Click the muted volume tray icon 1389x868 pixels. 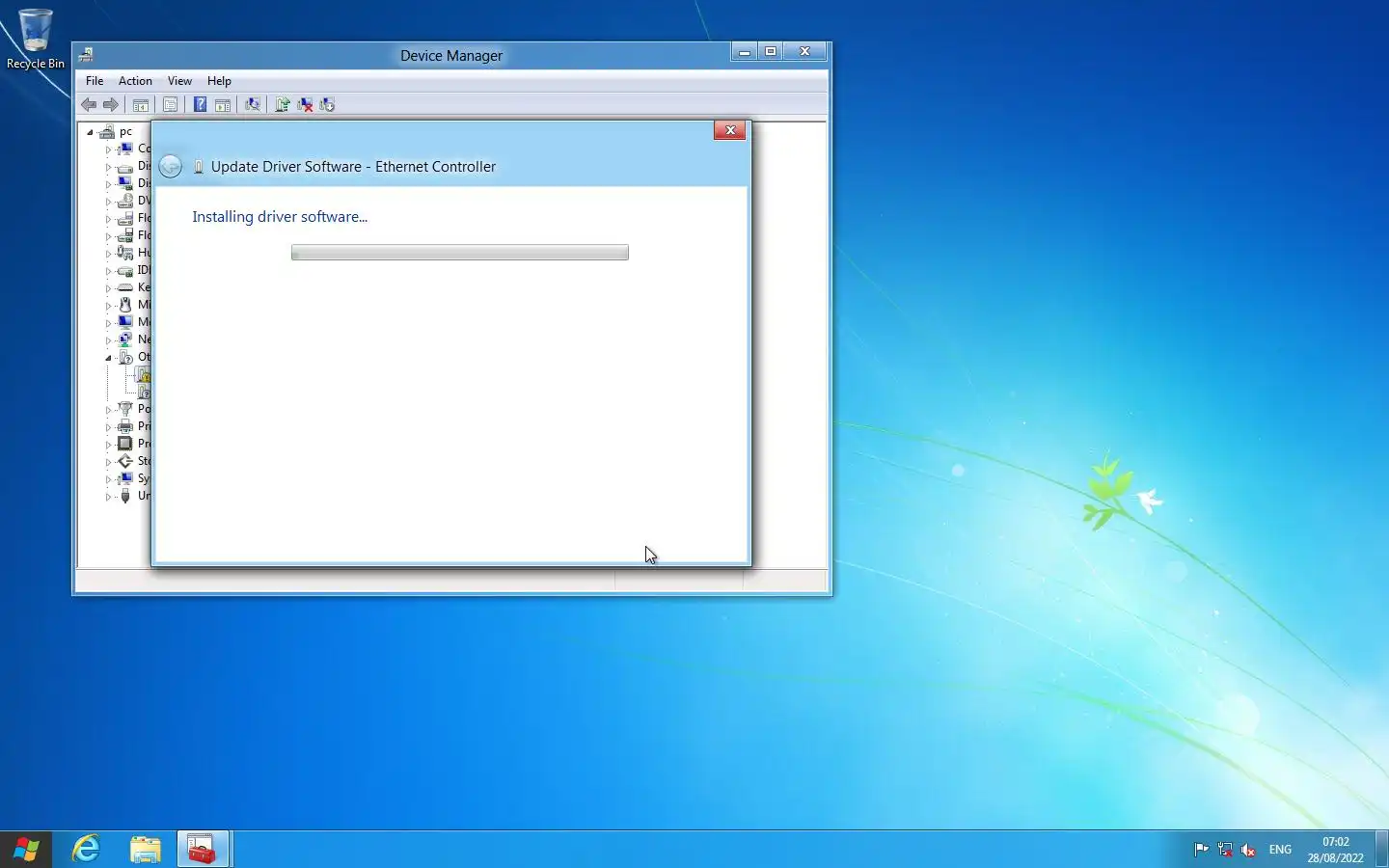(x=1248, y=850)
